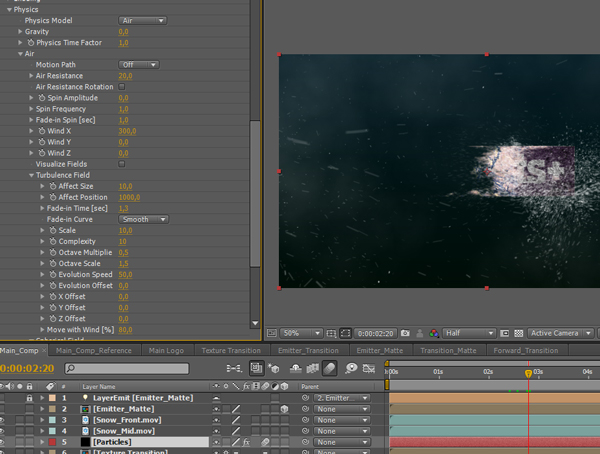
Task: Click the show channel RGB icon
Action: point(433,333)
